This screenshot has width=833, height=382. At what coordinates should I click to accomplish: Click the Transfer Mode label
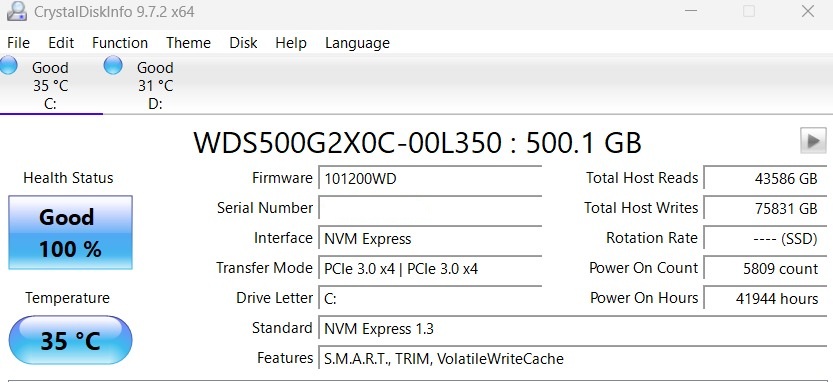point(264,268)
